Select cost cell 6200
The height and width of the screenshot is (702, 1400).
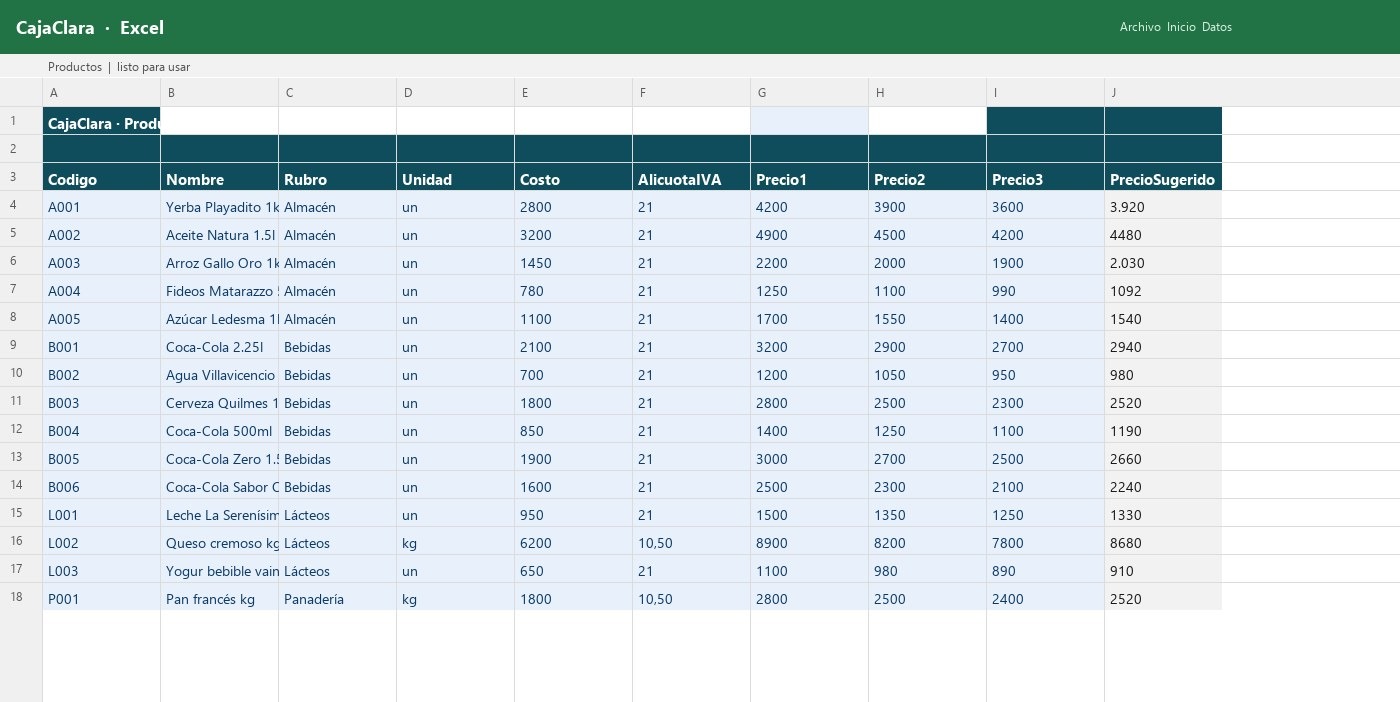pyautogui.click(x=573, y=541)
